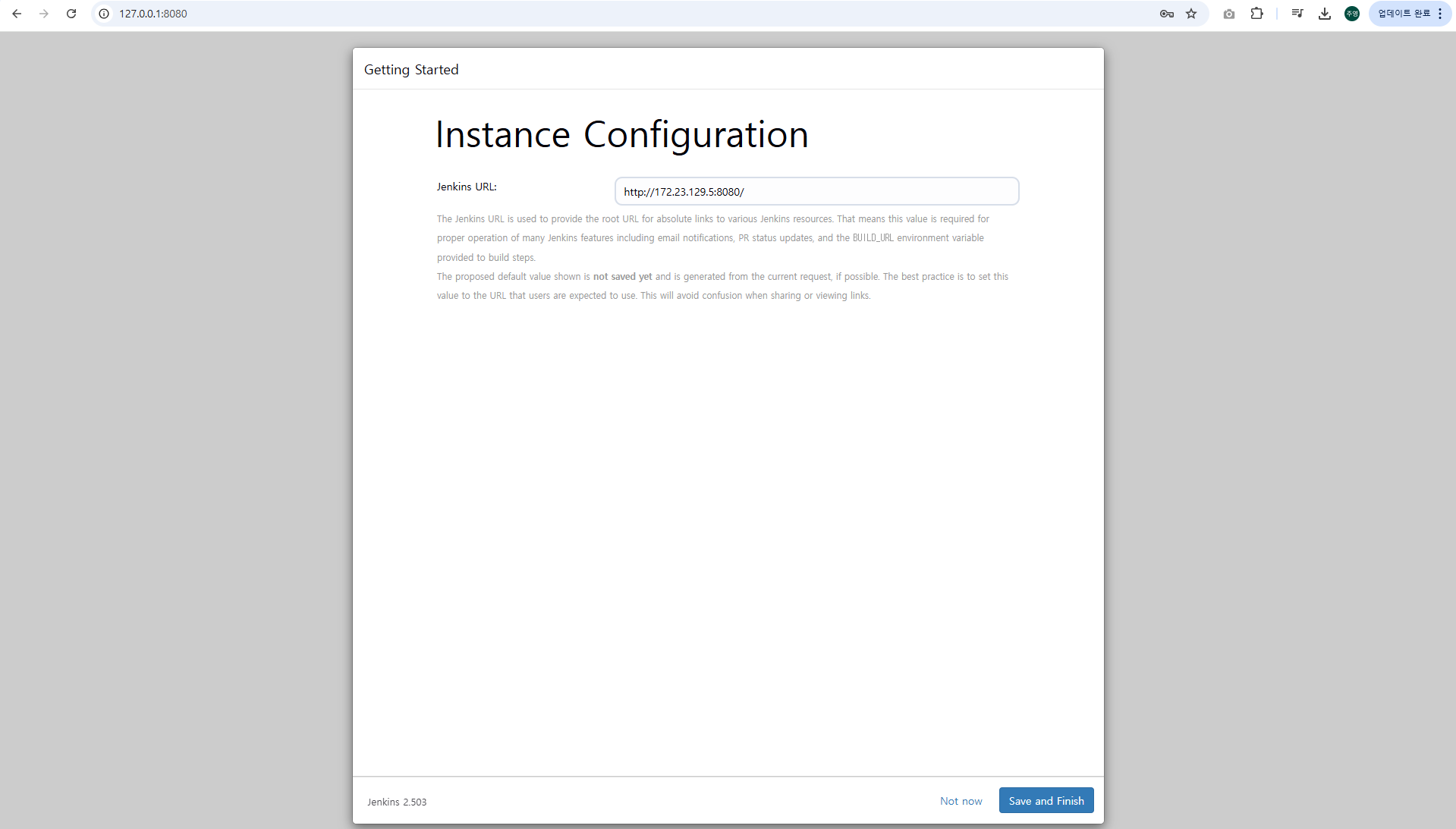Reload the page with refresh icon
The height and width of the screenshot is (829, 1456).
click(x=71, y=14)
